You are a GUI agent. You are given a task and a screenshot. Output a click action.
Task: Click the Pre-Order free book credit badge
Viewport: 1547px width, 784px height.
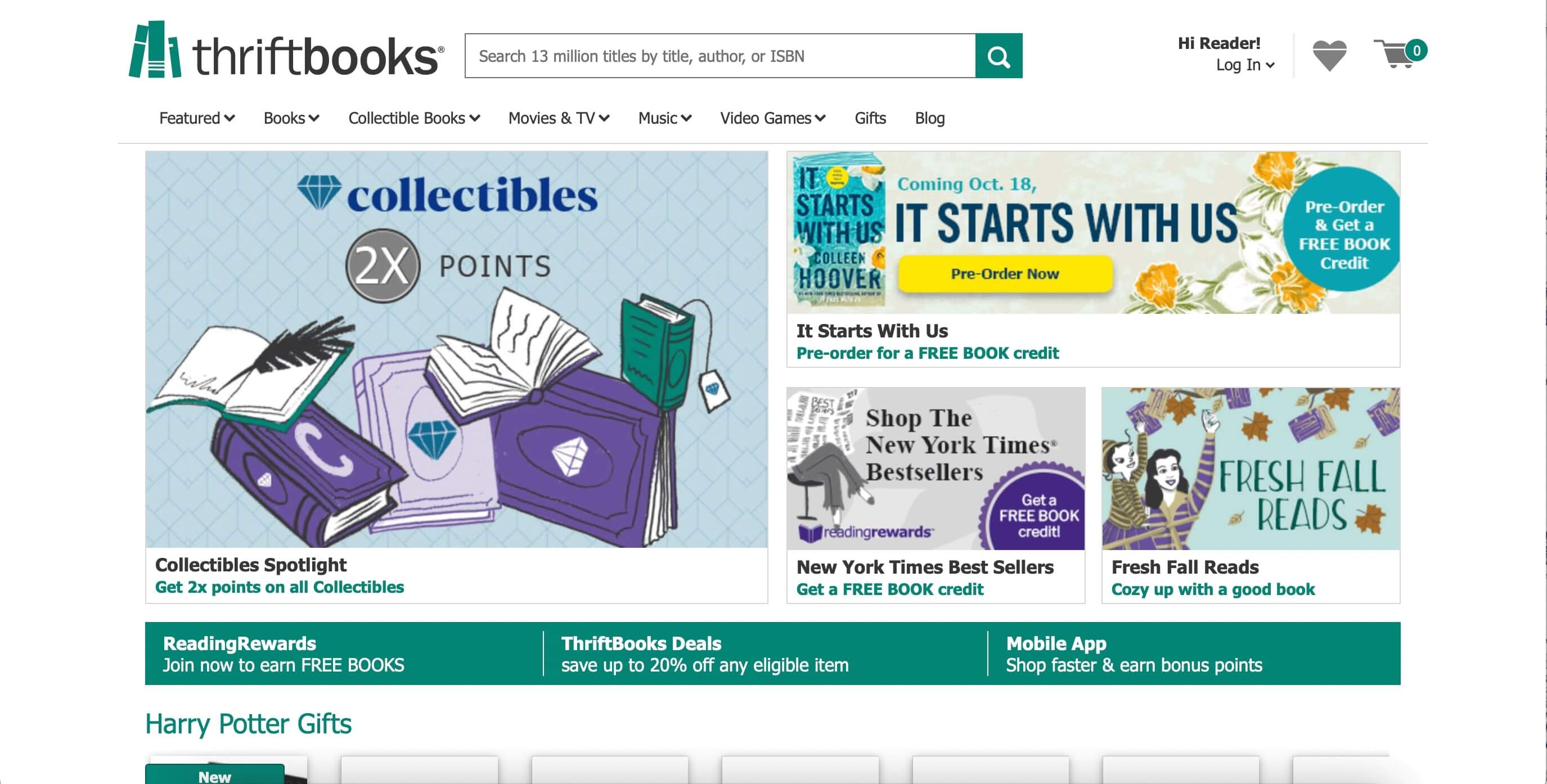[1343, 235]
